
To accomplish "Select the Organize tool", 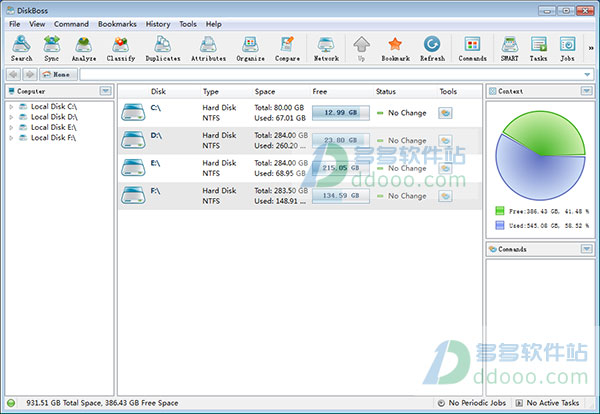I will click(250, 49).
